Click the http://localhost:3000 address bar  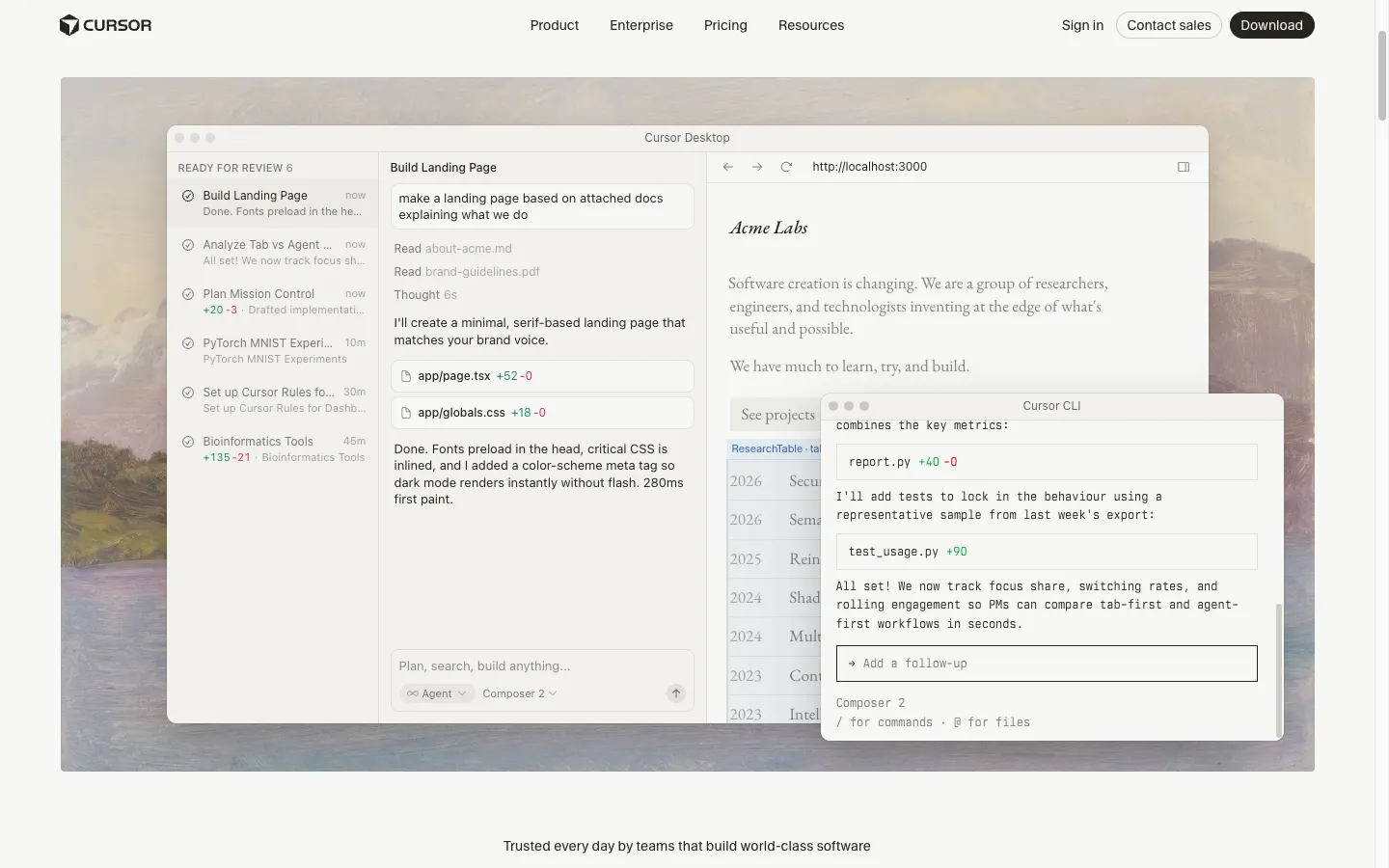869,167
